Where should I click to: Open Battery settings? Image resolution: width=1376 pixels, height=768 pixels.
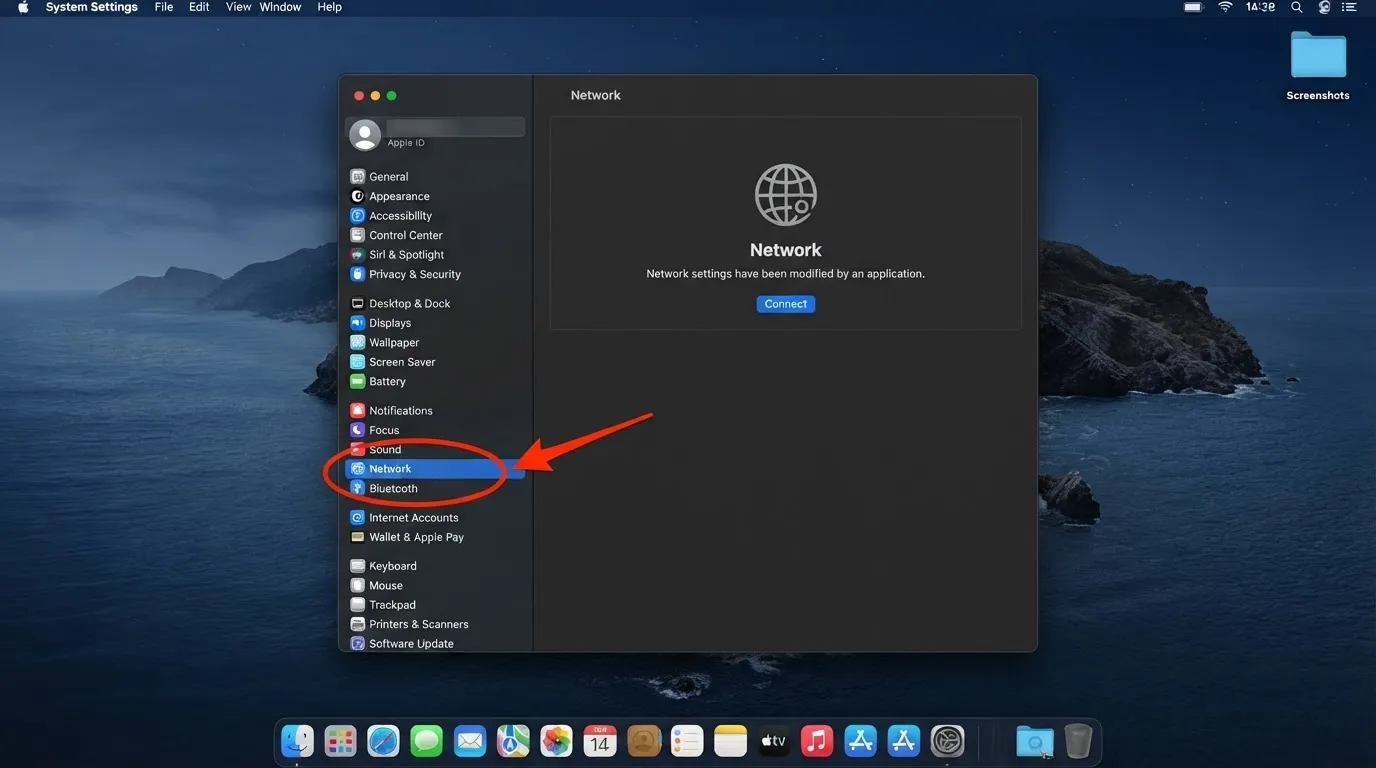pos(435,381)
